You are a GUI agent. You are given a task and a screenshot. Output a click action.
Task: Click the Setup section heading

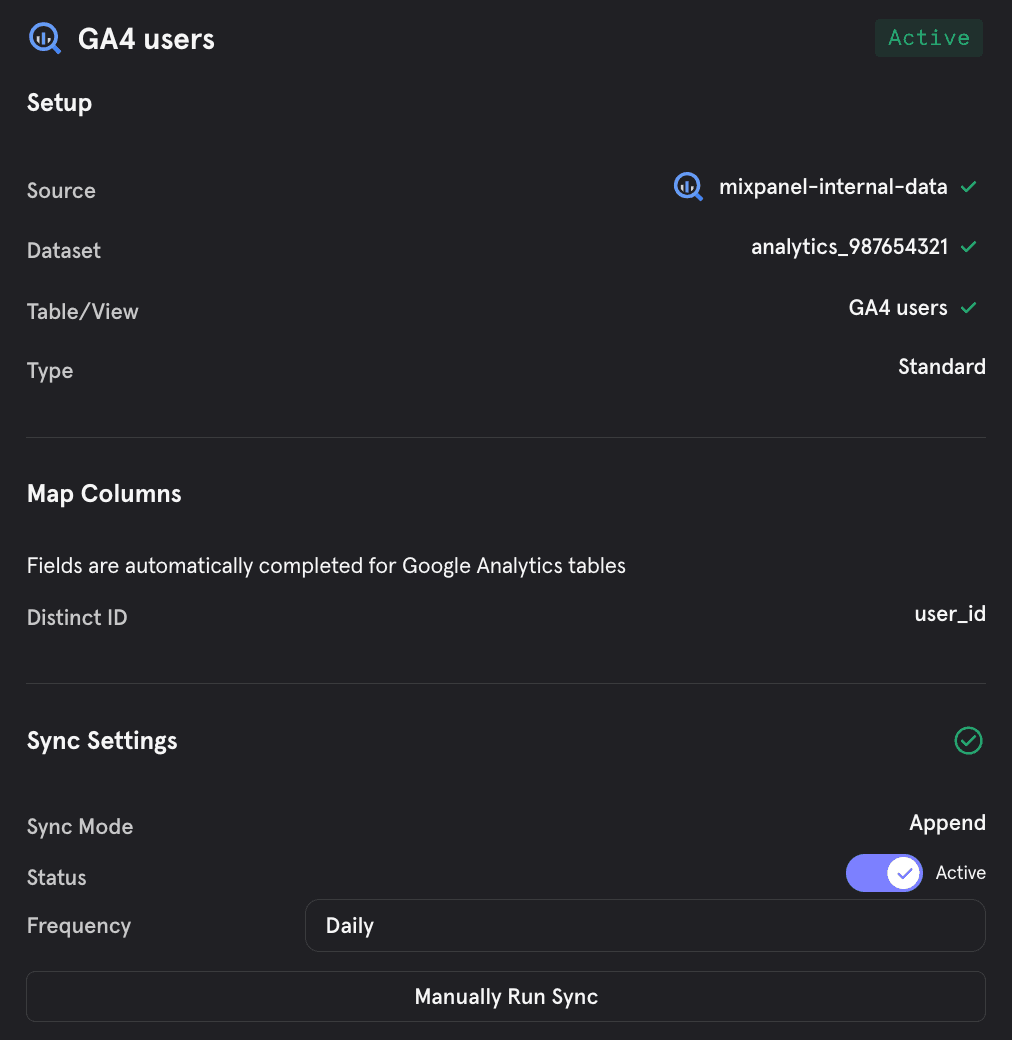pyautogui.click(x=59, y=103)
